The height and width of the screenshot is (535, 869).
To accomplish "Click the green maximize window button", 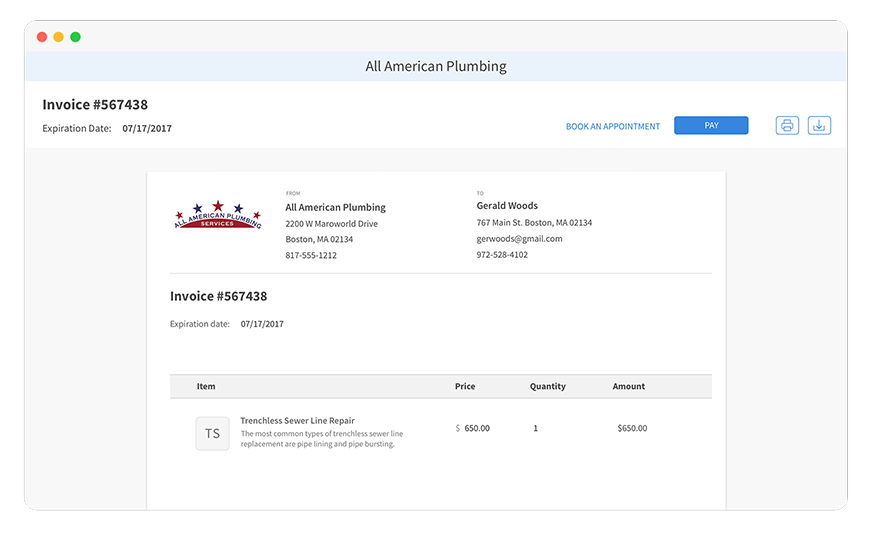I will pos(75,37).
